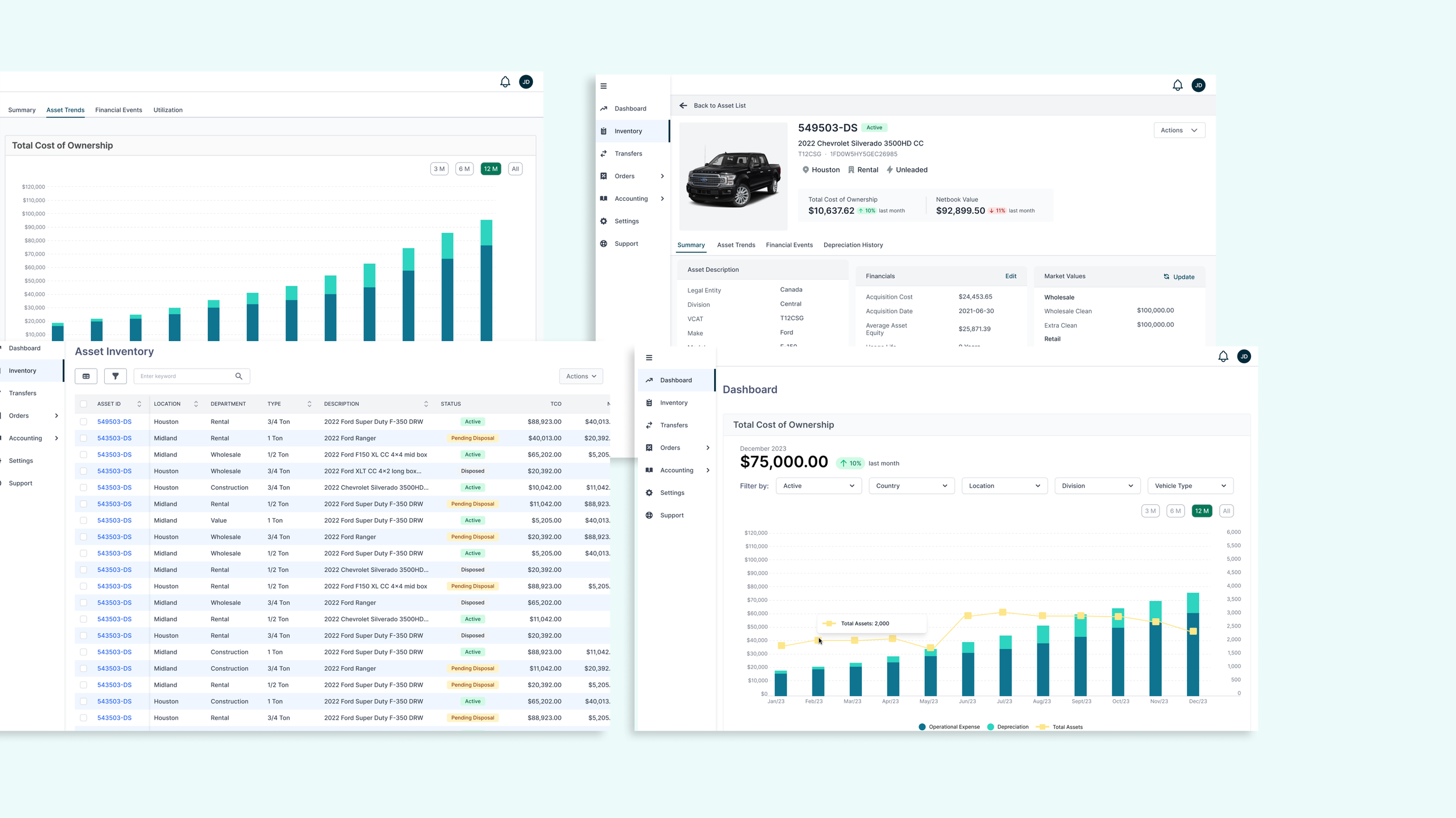Select the Transfers icon in the sidebar

603,153
